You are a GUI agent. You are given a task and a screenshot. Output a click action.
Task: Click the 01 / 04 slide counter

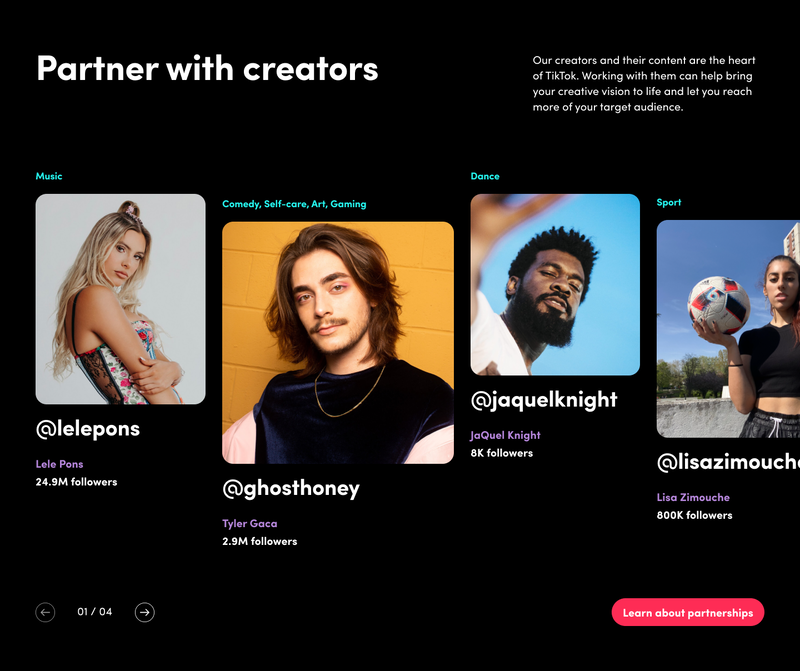95,612
